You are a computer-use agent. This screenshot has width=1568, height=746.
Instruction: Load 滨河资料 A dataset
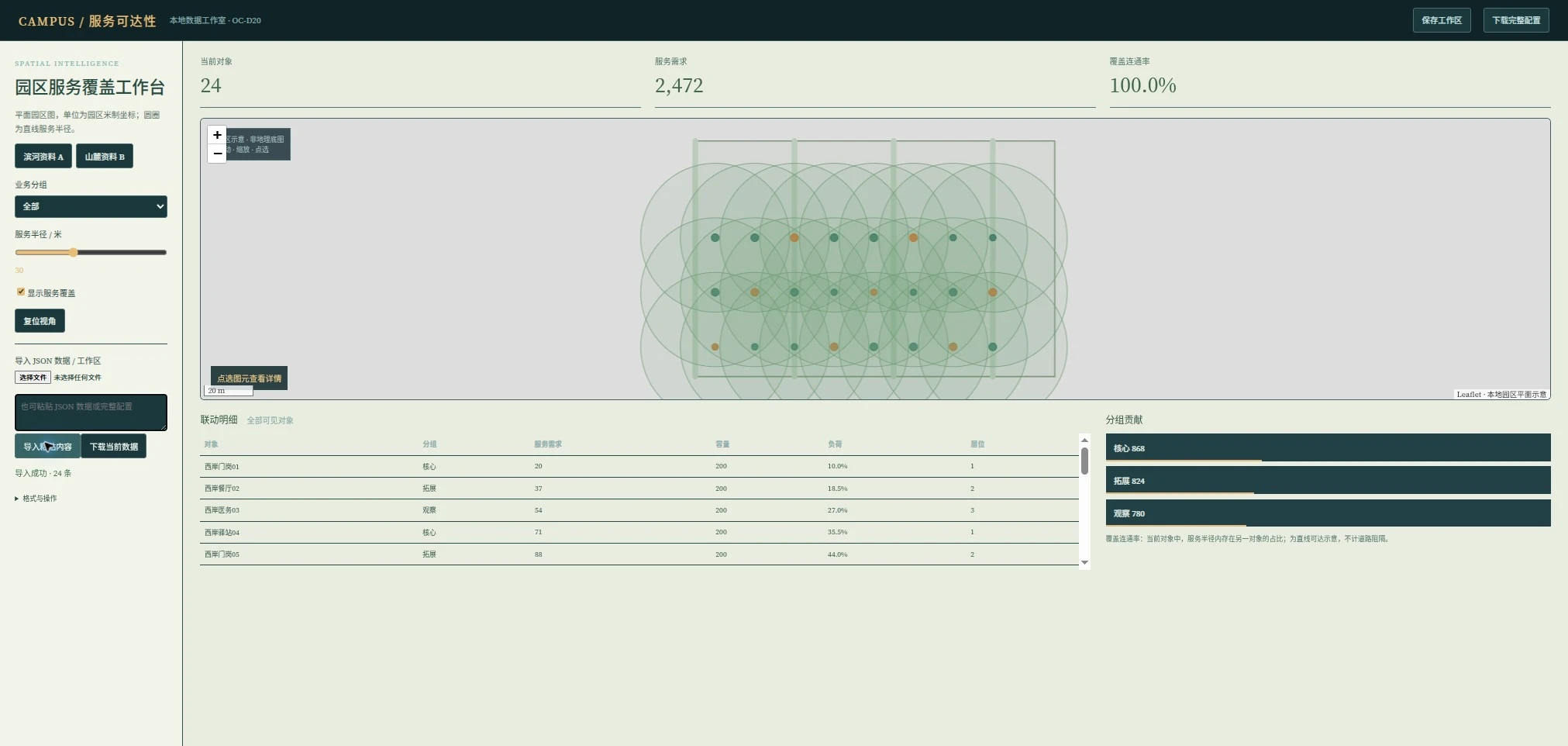[x=43, y=156]
